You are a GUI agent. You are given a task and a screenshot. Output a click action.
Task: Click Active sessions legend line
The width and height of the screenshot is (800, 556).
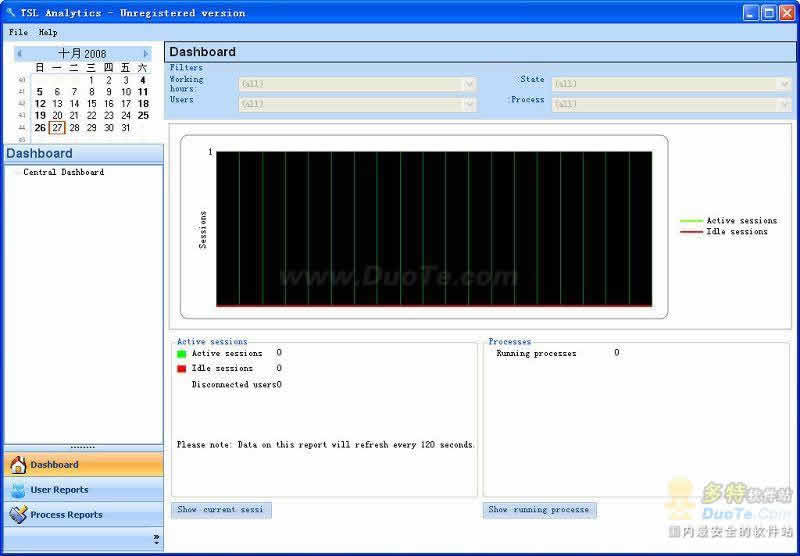(691, 220)
